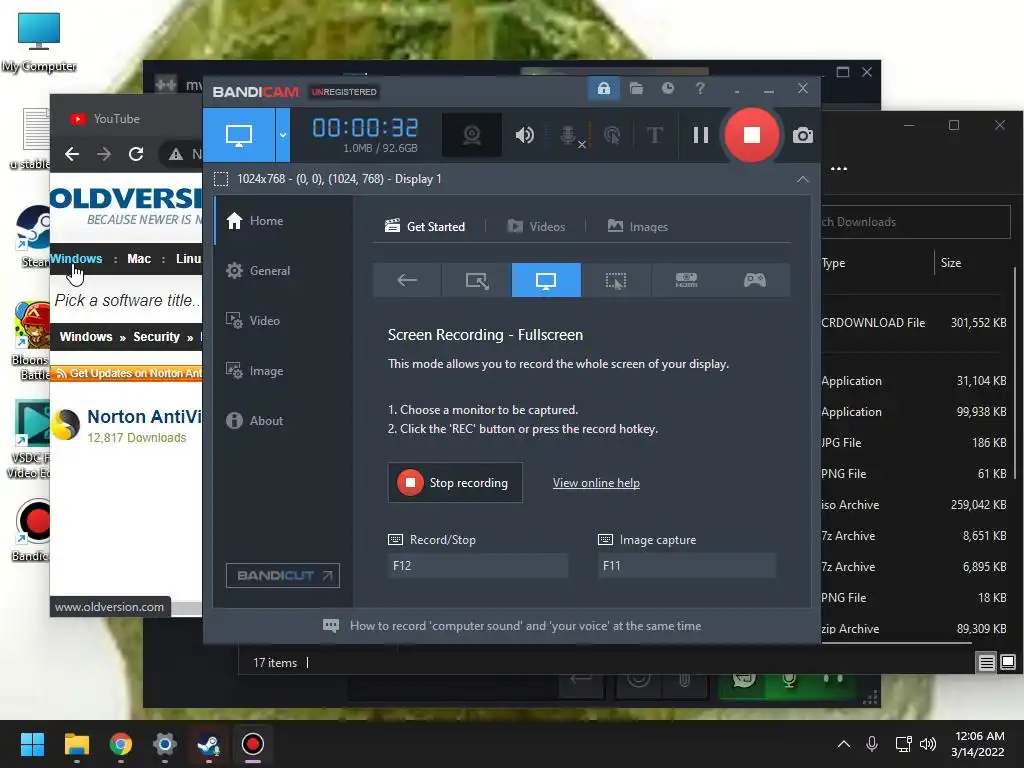Click the Size column header in Explorer
Image resolution: width=1024 pixels, height=768 pixels.
(951, 263)
